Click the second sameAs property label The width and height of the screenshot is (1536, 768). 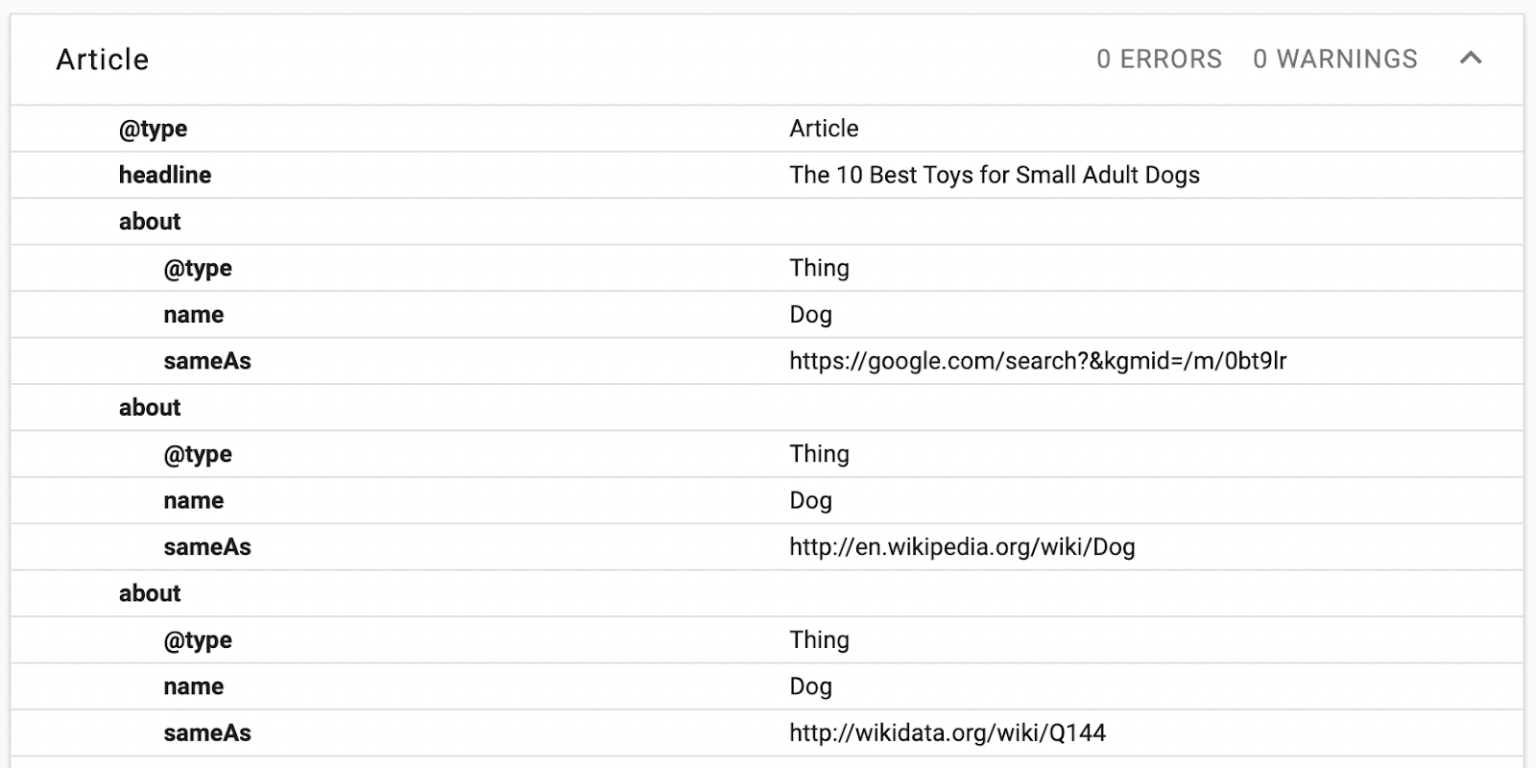[x=208, y=547]
